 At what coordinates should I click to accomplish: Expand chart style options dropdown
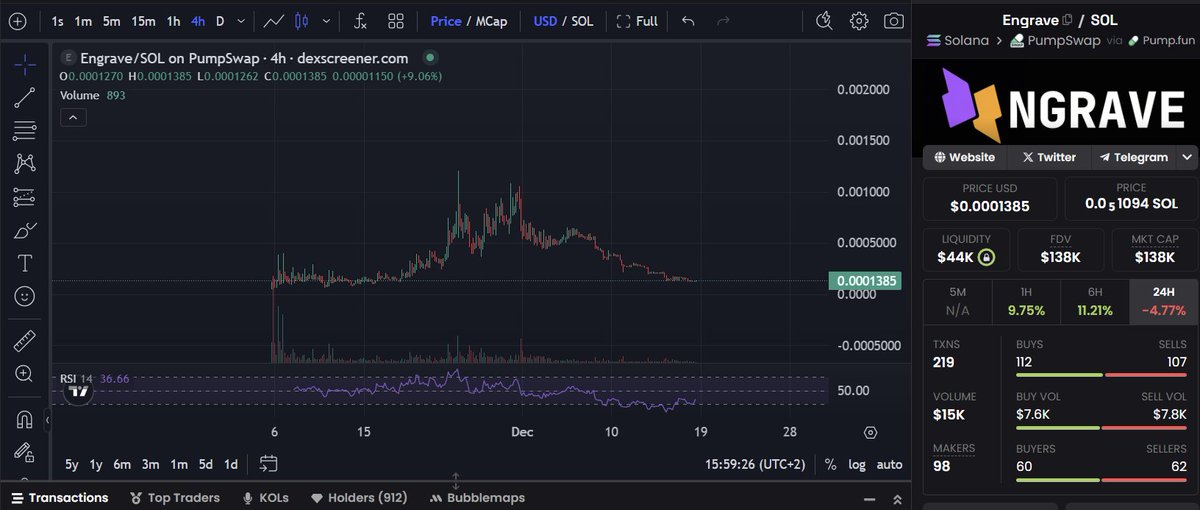point(326,21)
